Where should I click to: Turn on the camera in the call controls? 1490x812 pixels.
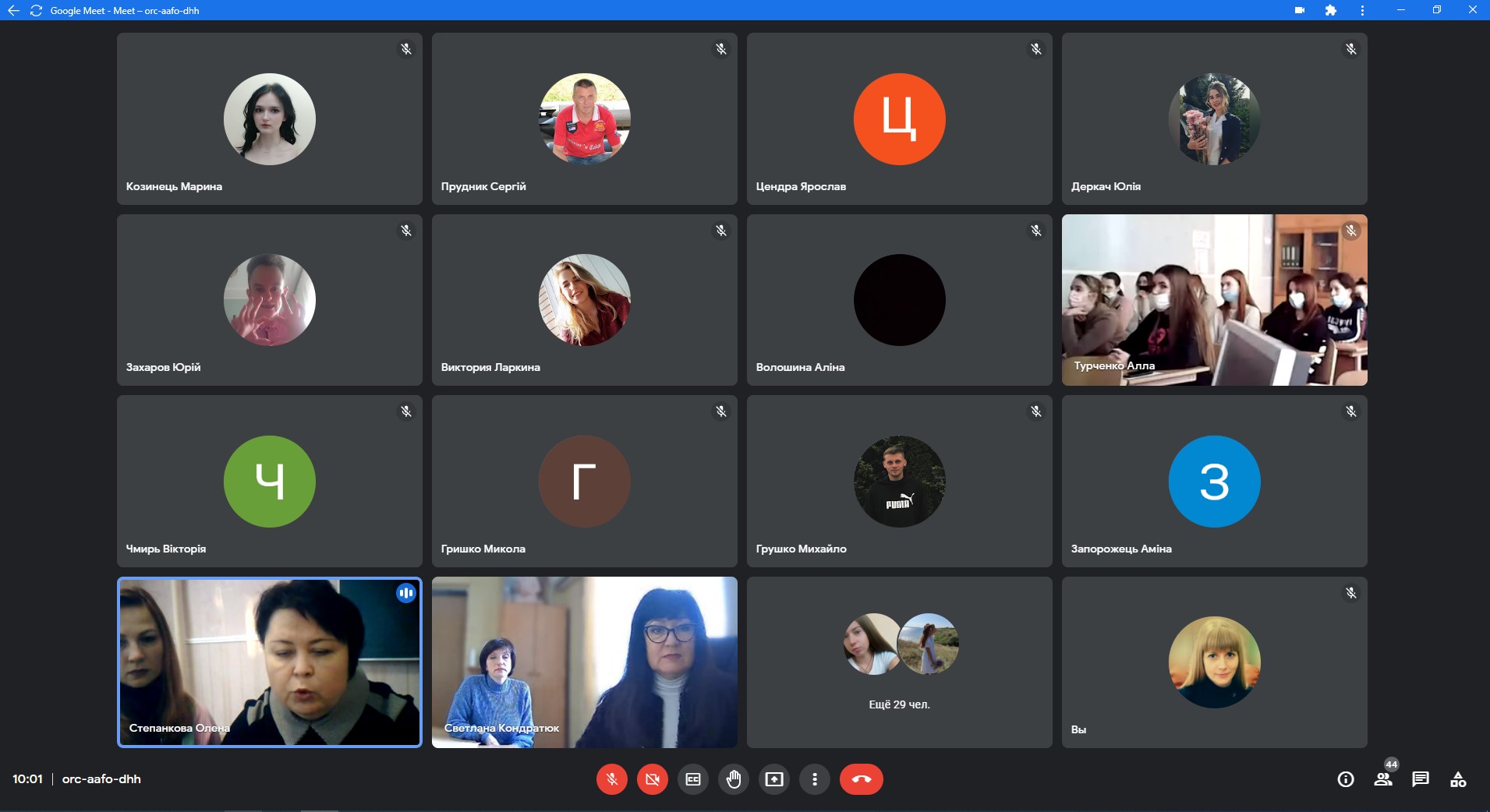pos(653,779)
